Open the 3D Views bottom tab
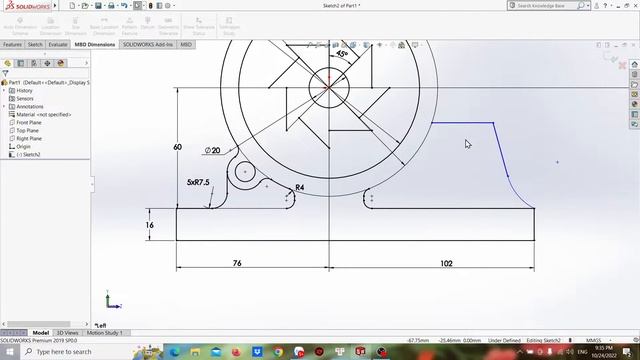Screen dimensions: 640x360 [67, 333]
